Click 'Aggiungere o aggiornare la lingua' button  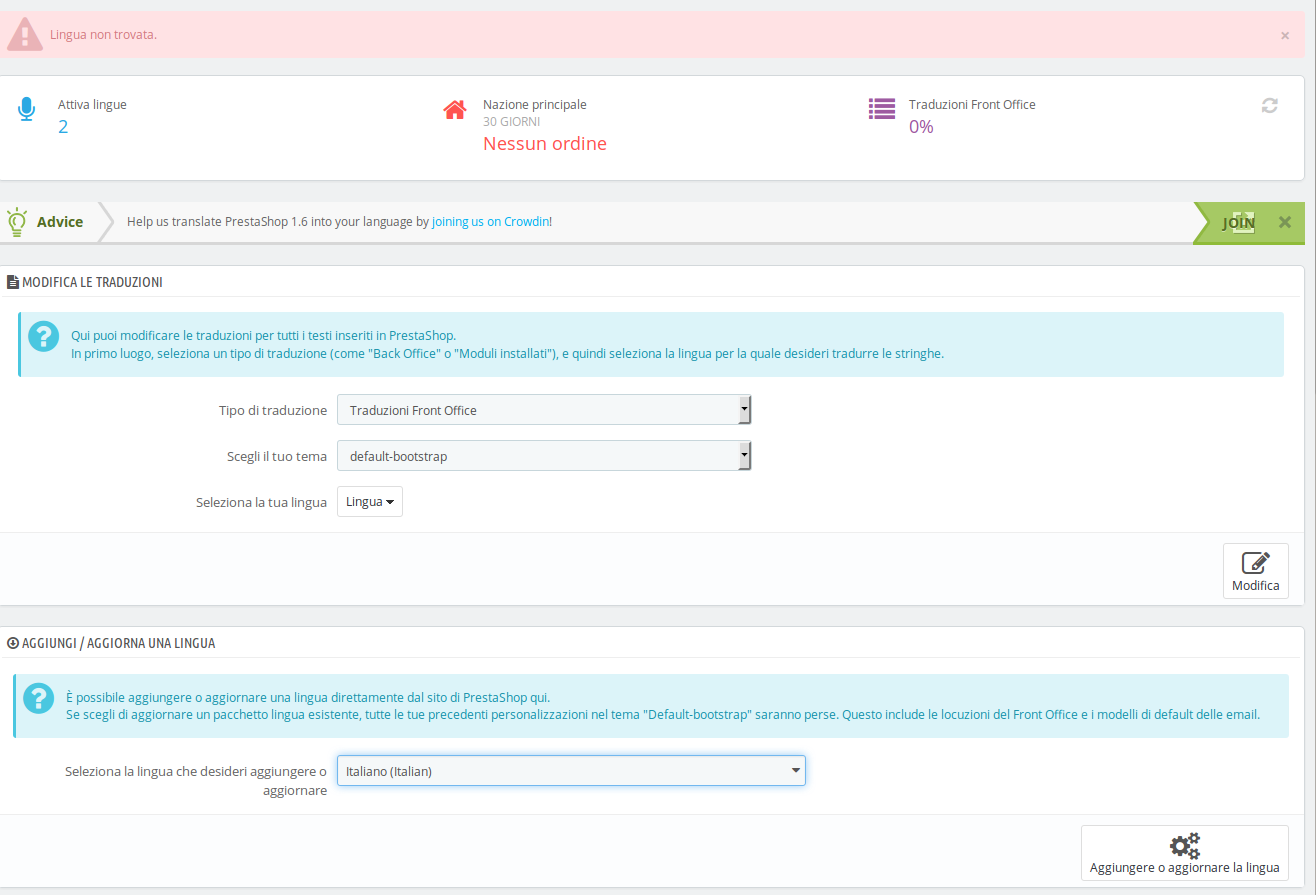pos(1185,853)
